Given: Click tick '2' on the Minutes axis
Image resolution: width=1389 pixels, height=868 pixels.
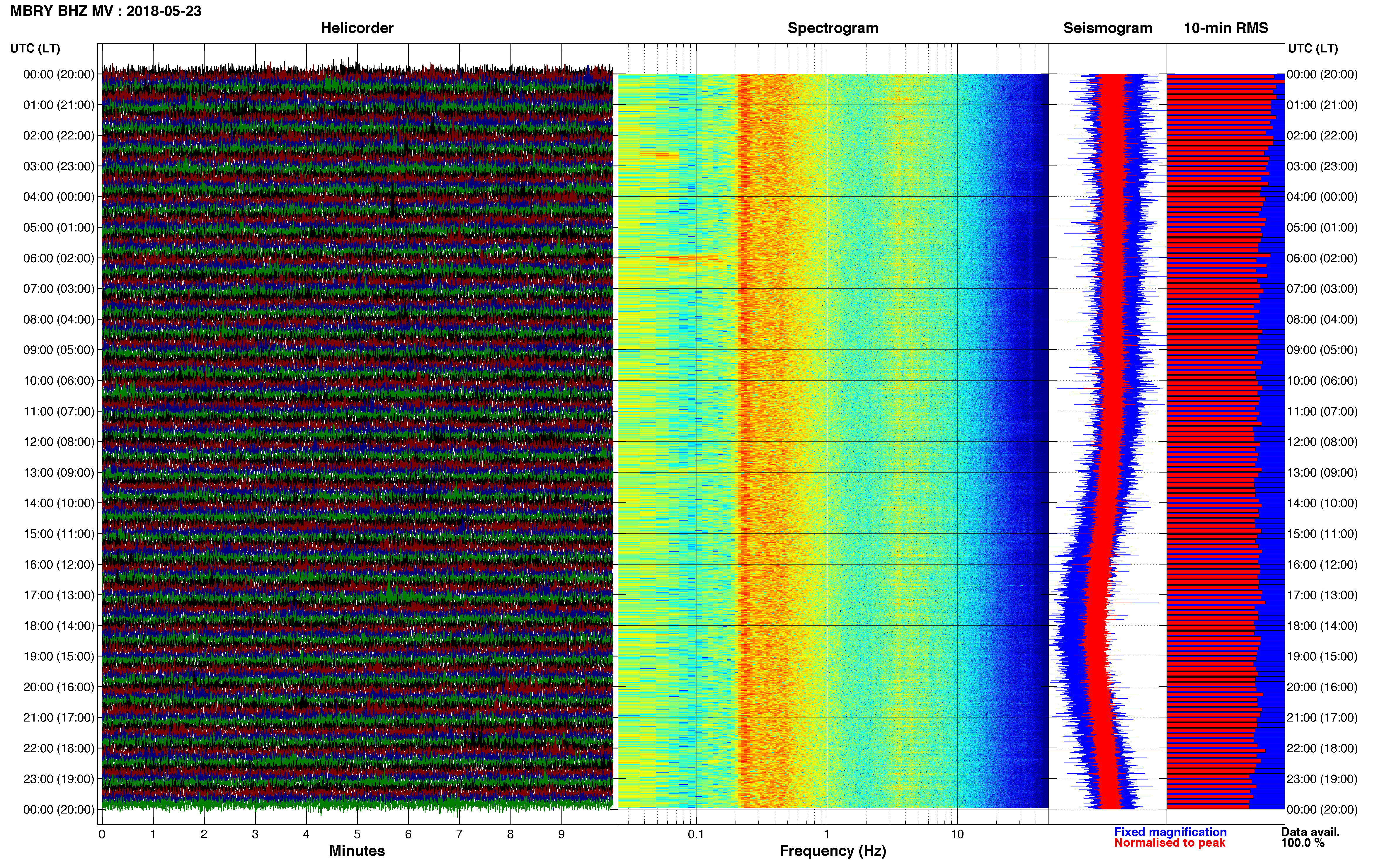Looking at the screenshot, I should (x=204, y=835).
